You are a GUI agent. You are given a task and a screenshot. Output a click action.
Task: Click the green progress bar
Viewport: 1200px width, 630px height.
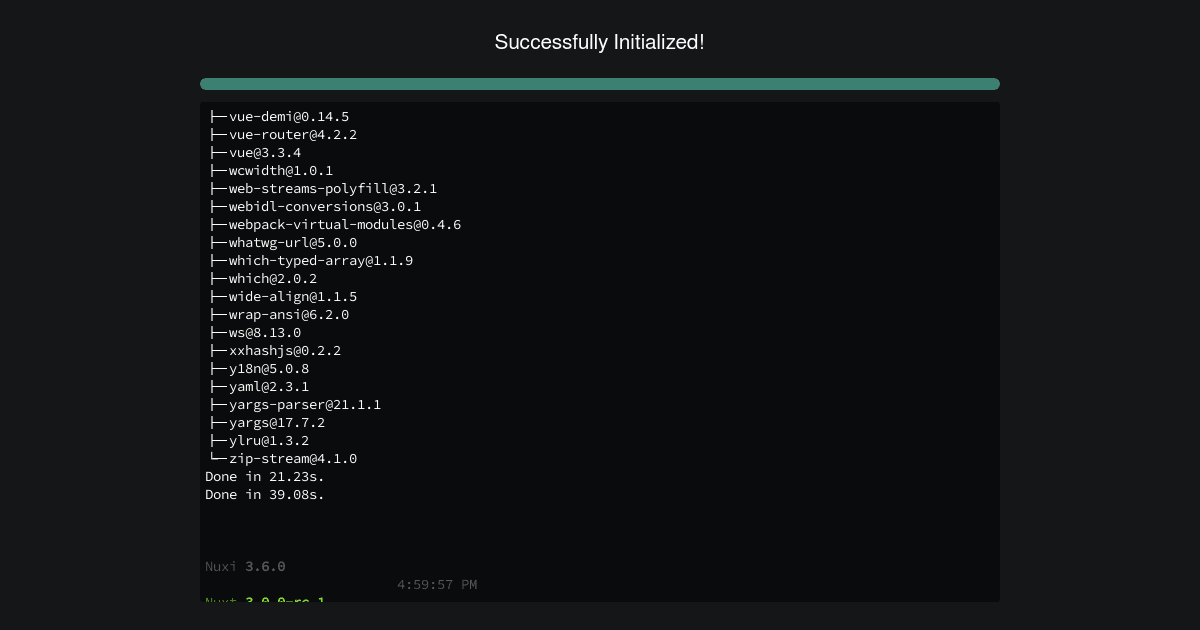pyautogui.click(x=600, y=84)
